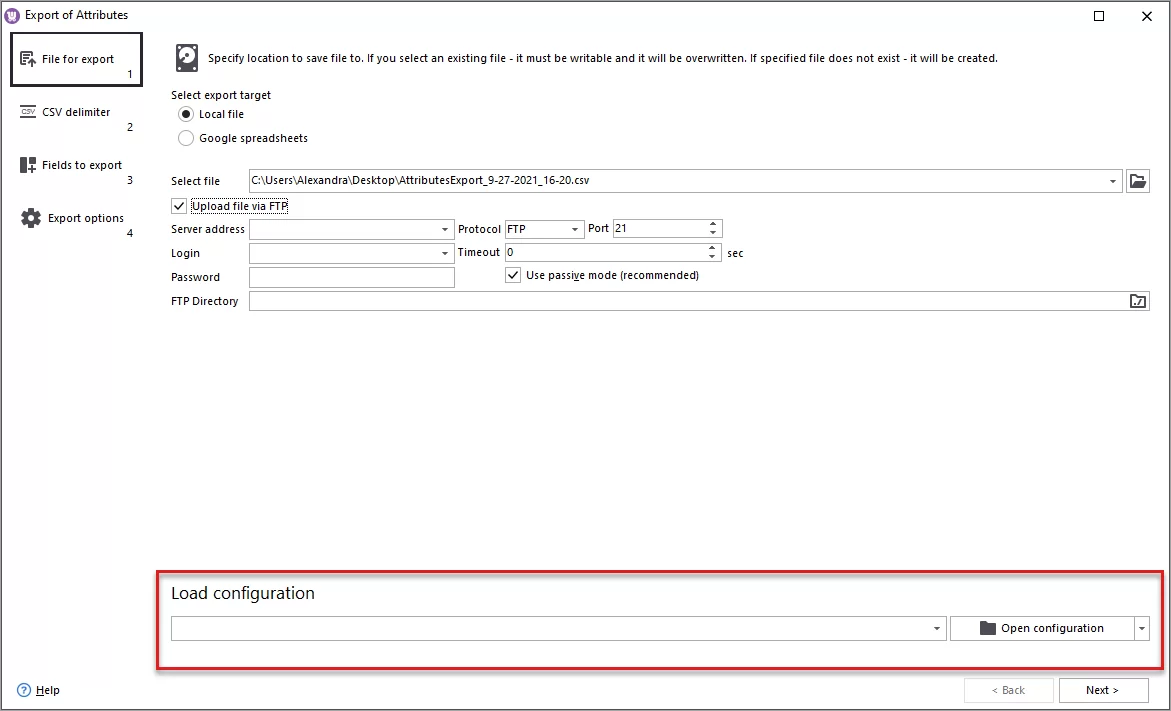Open the Protocol dropdown showing FTP
The width and height of the screenshot is (1171, 711).
(x=574, y=229)
